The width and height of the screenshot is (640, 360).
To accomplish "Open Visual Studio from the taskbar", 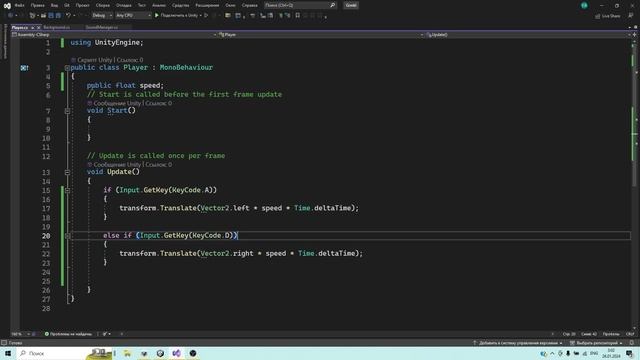I will 176,353.
